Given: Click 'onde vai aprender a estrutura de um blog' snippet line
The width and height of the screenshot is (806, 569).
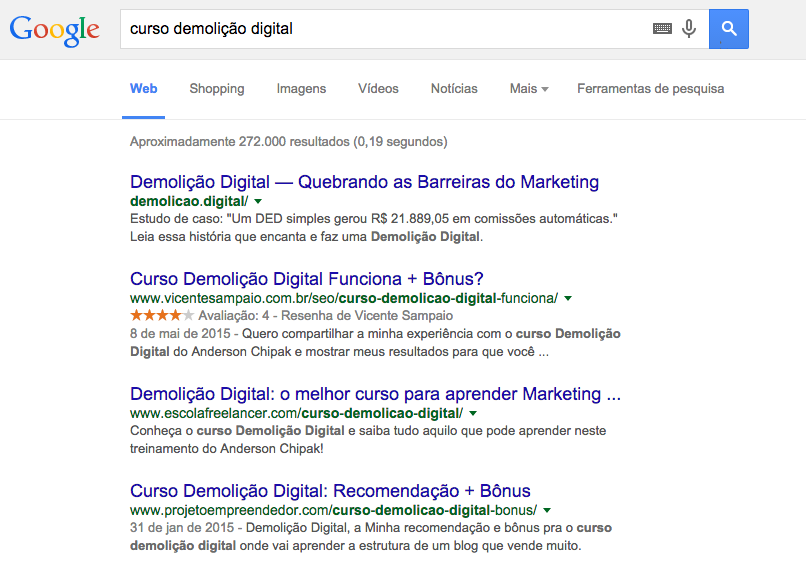Looking at the screenshot, I should click(356, 546).
